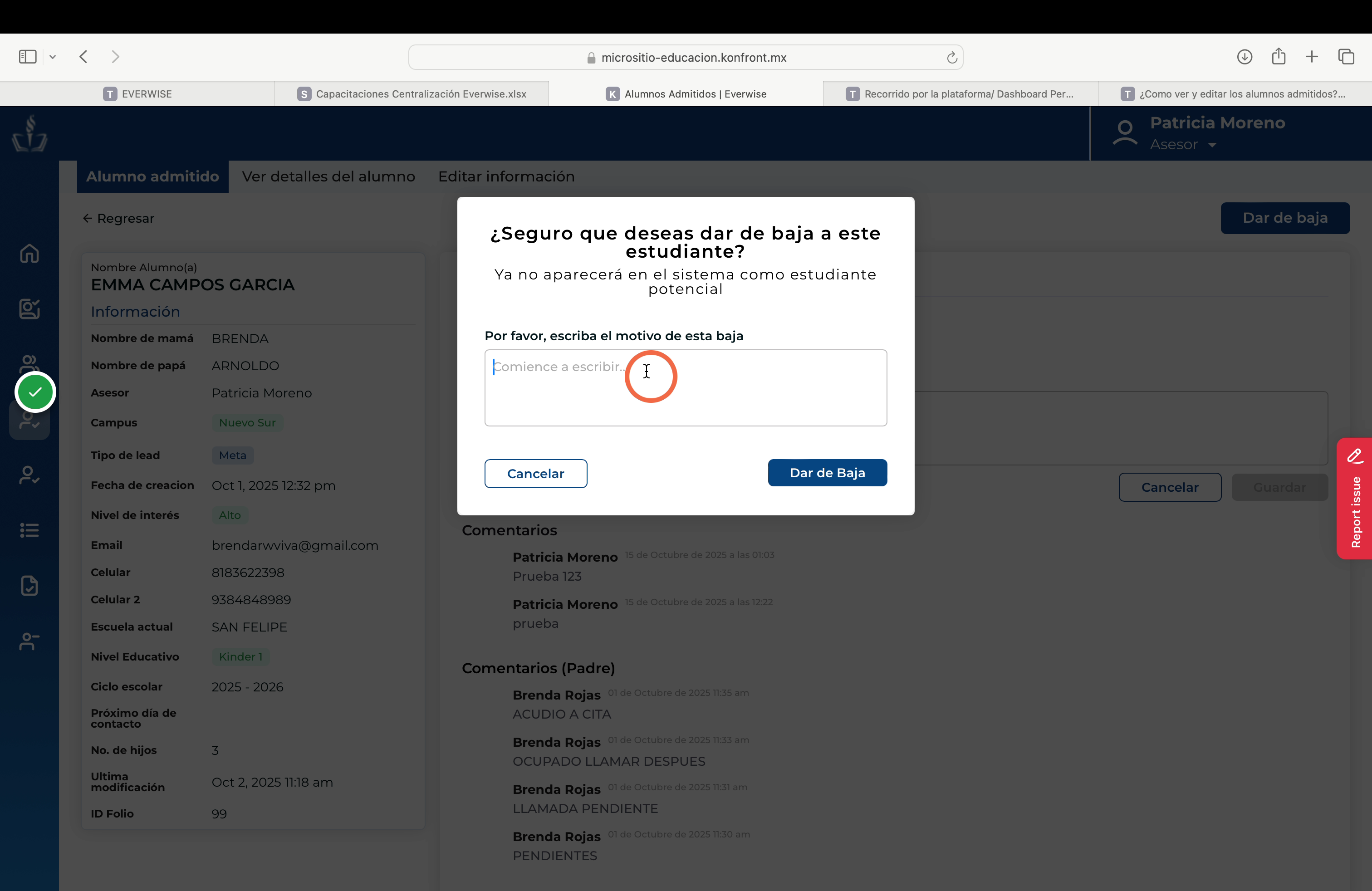Open the Report issue side tab
This screenshot has width=1372, height=891.
coord(1355,499)
